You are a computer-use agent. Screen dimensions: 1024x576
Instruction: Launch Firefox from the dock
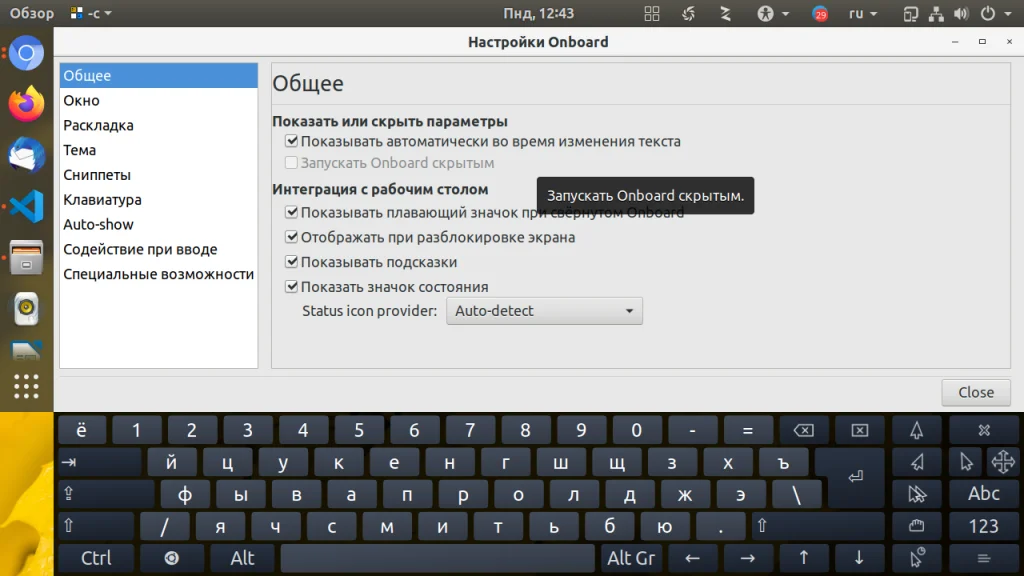26,104
